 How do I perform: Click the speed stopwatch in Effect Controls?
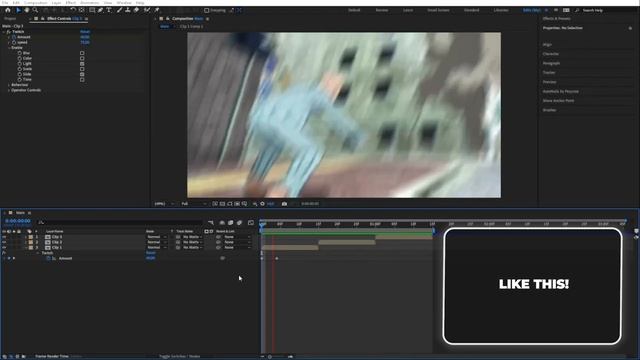click(x=14, y=42)
